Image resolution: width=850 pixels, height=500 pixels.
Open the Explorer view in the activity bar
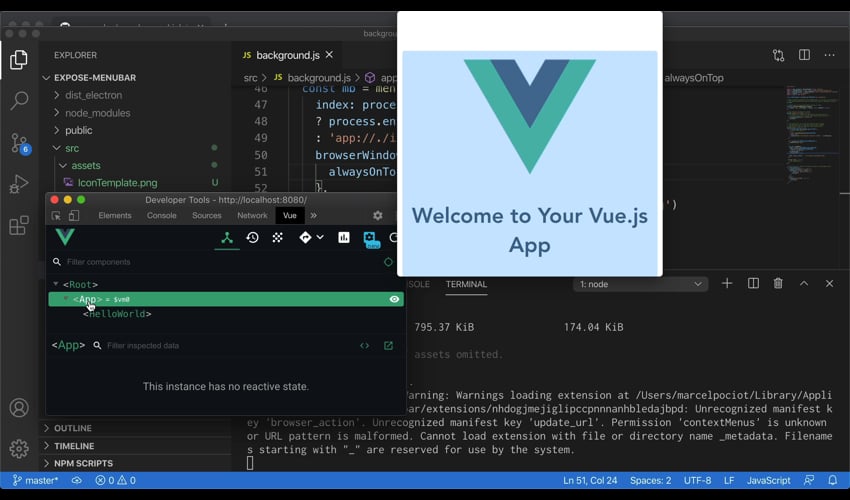pos(19,59)
